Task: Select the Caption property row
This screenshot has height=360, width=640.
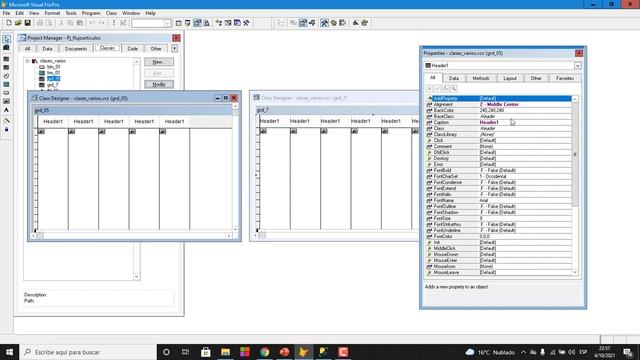Action: (498, 122)
